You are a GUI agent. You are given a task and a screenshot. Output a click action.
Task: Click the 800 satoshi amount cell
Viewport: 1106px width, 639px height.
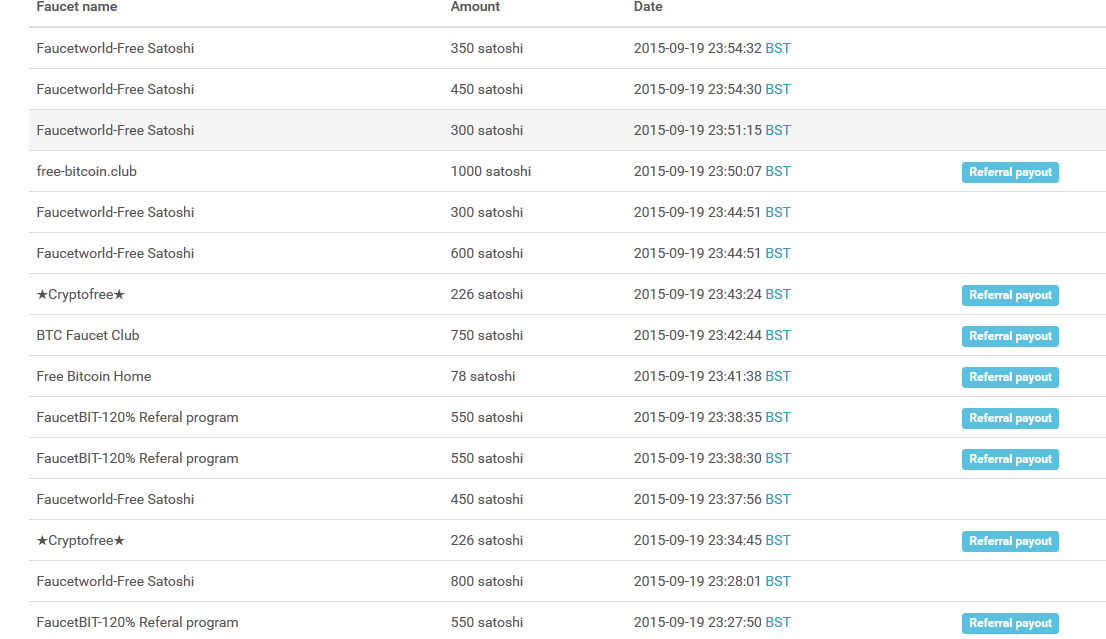[x=487, y=580]
